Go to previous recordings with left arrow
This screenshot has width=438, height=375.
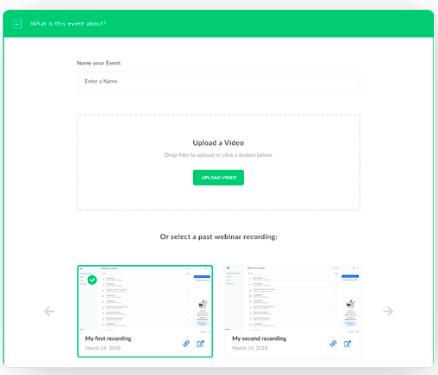[49, 311]
